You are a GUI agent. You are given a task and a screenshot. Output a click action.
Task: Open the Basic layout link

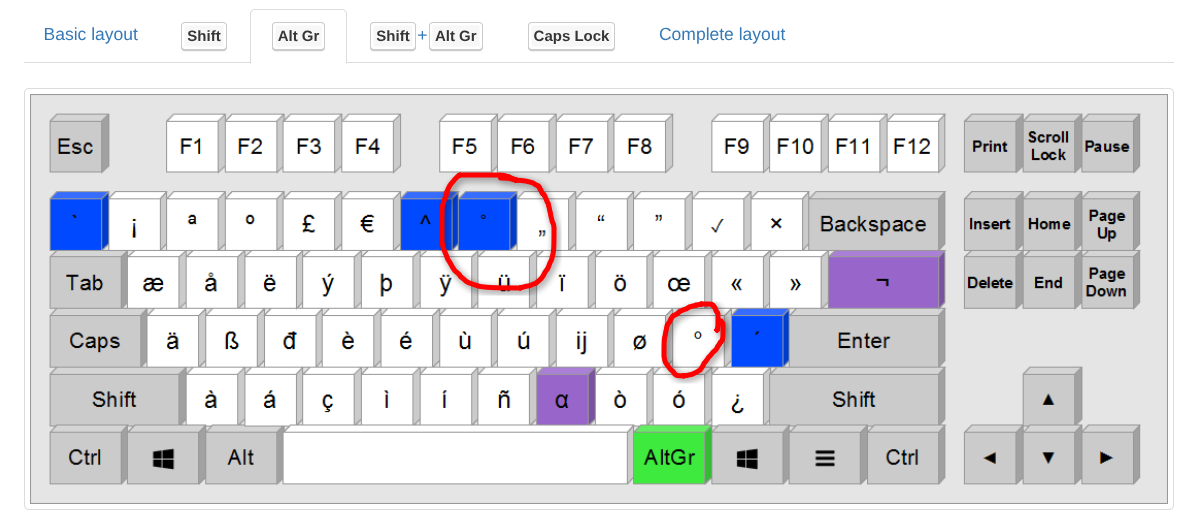tap(91, 35)
